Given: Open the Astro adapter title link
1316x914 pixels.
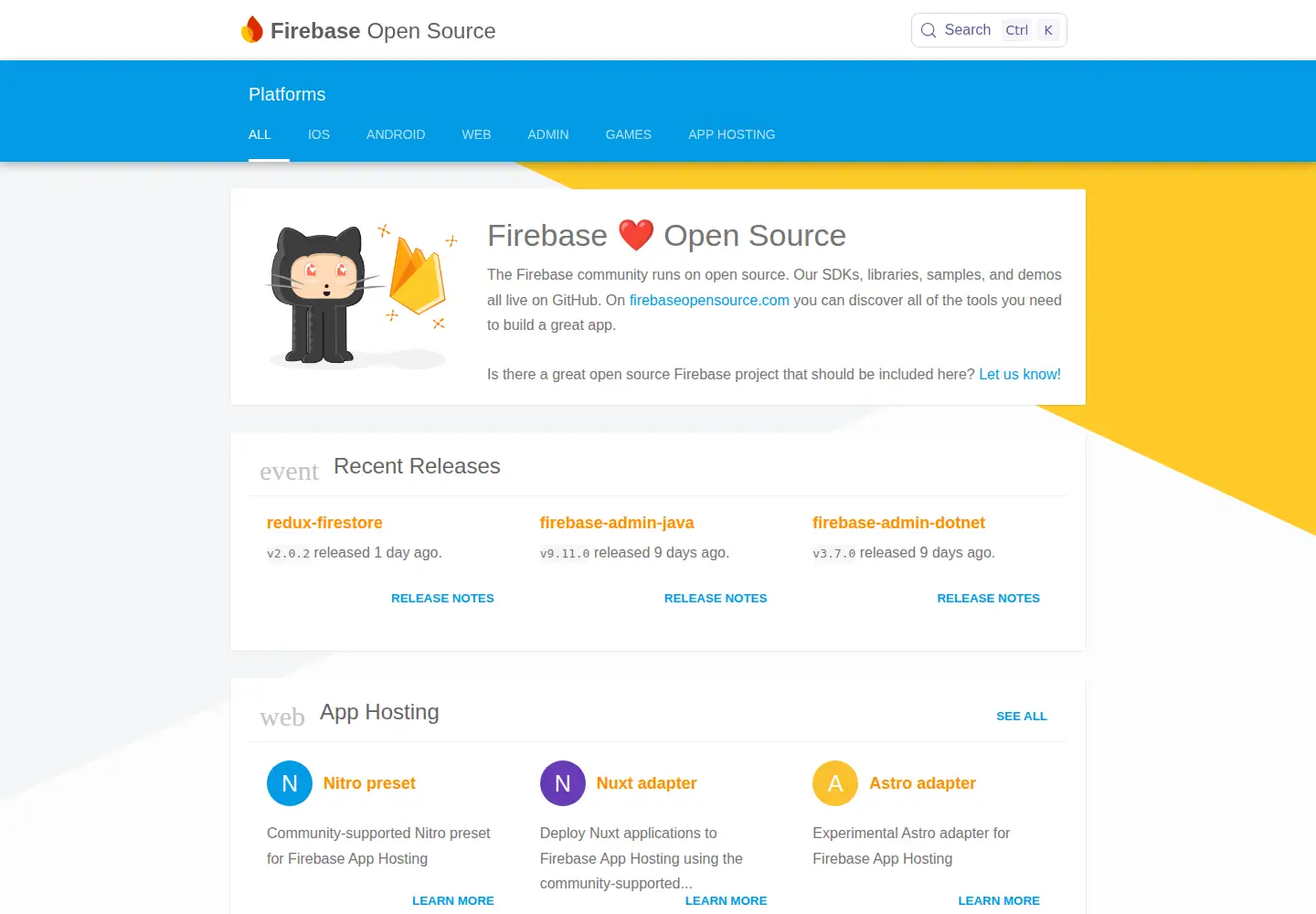Looking at the screenshot, I should pyautogui.click(x=922, y=783).
